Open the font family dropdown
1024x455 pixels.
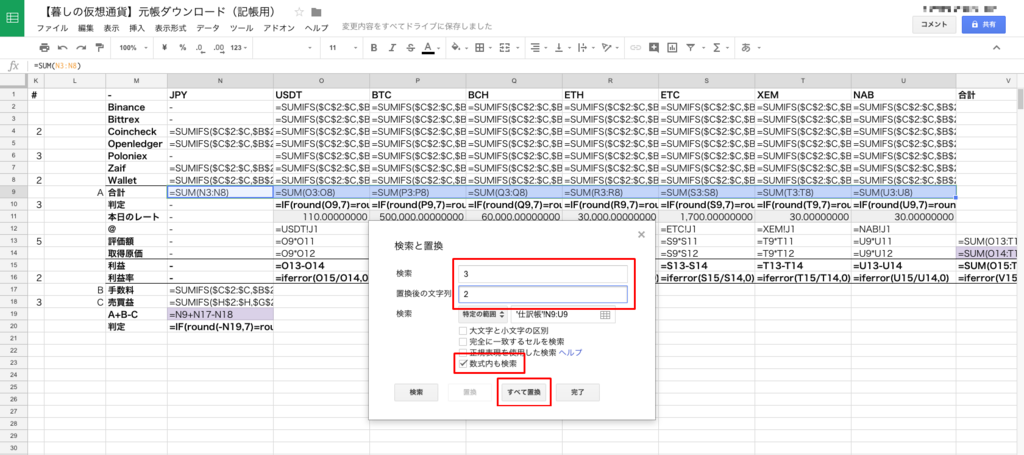pos(285,48)
